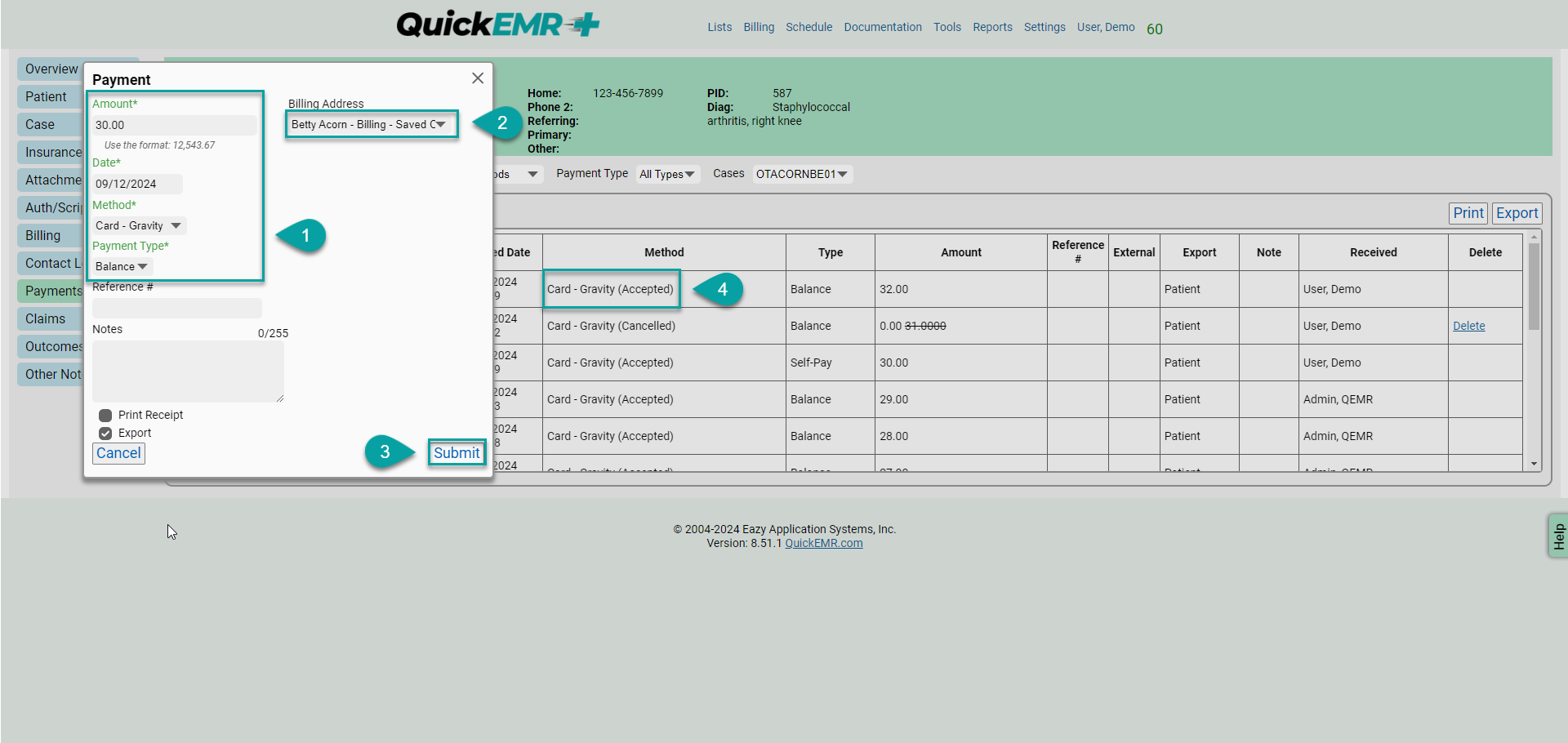The width and height of the screenshot is (1568, 743).
Task: Click the scrollbar down arrow in payments table
Action: pyautogui.click(x=1534, y=464)
